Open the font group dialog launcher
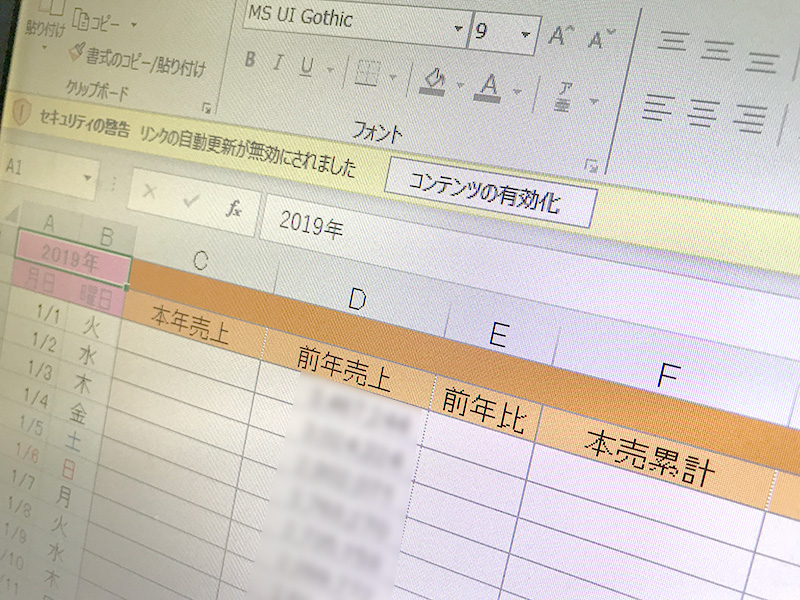Viewport: 800px width, 600px height. point(591,166)
